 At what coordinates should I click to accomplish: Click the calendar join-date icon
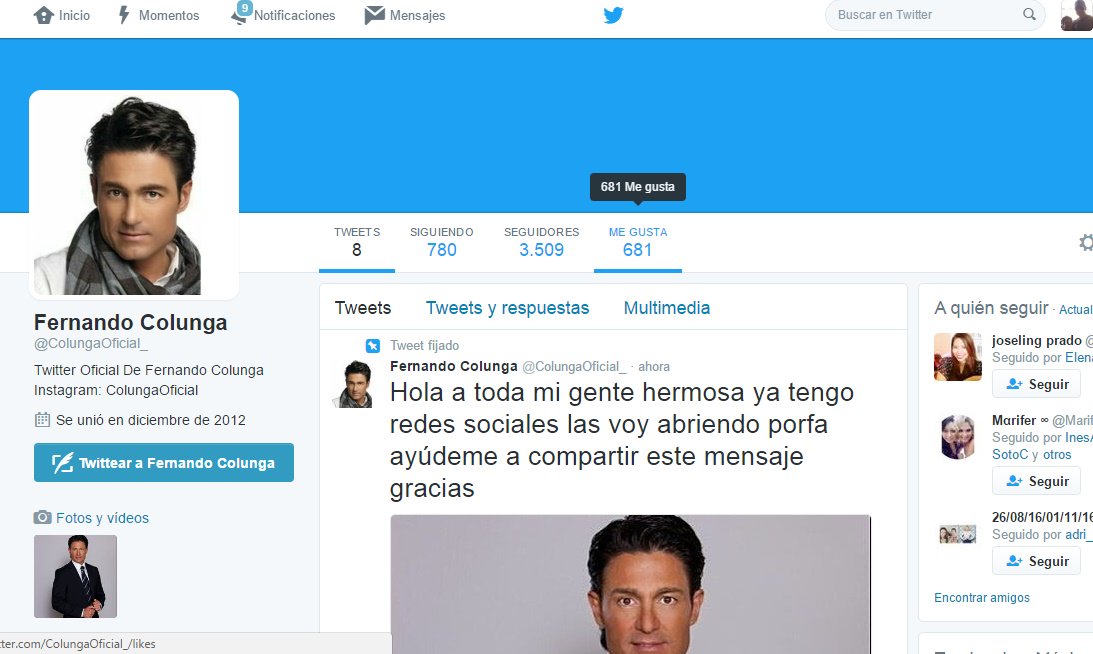point(42,420)
